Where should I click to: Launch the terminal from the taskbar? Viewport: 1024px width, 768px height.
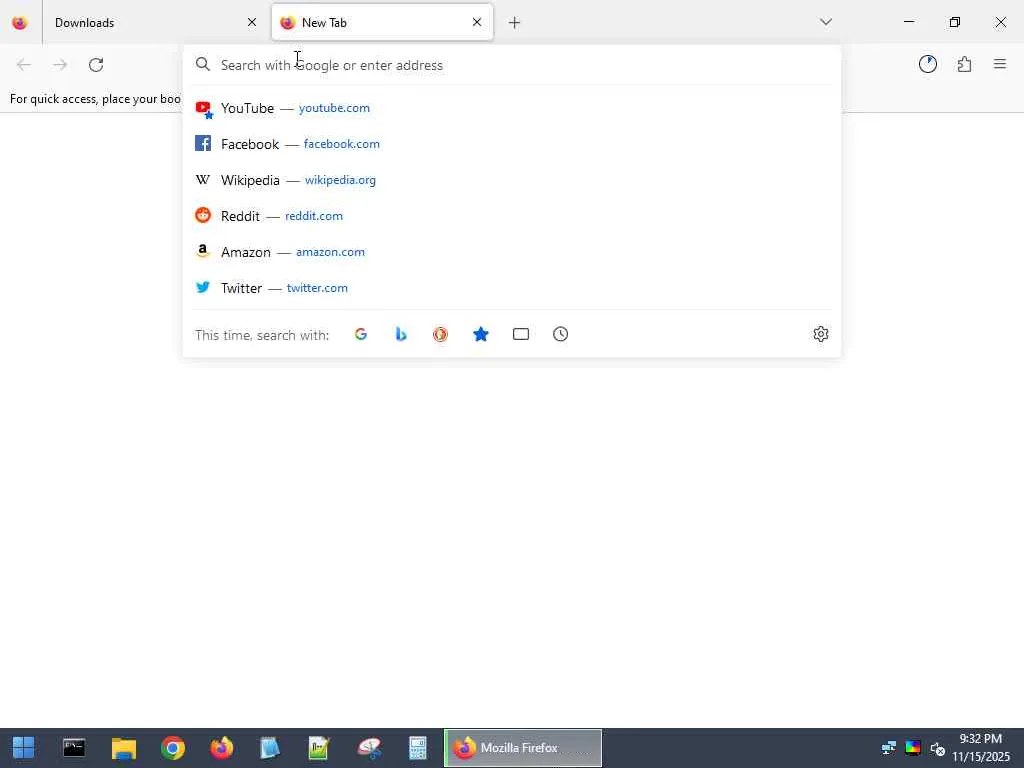pos(74,748)
